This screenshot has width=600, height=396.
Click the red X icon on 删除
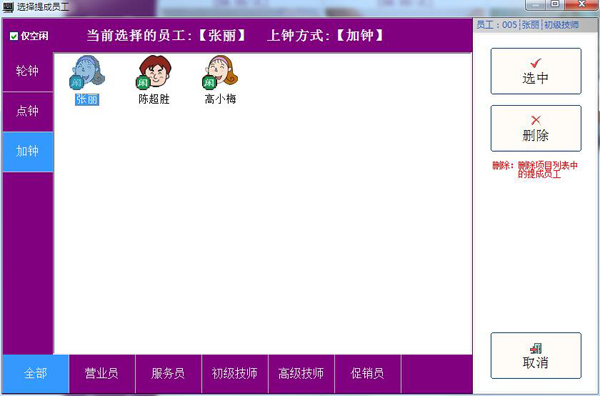[536, 120]
